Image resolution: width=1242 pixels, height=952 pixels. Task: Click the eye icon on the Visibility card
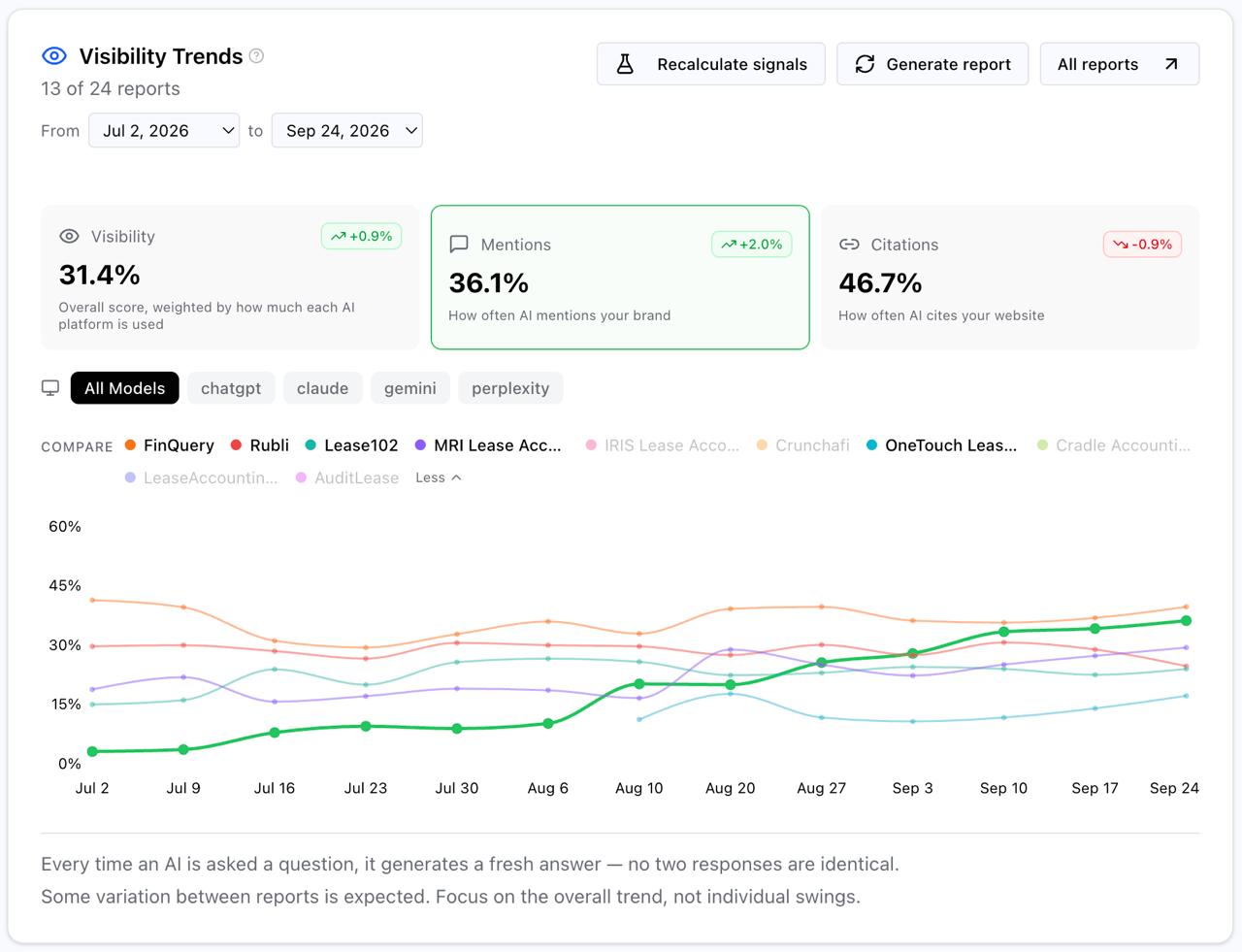point(69,237)
